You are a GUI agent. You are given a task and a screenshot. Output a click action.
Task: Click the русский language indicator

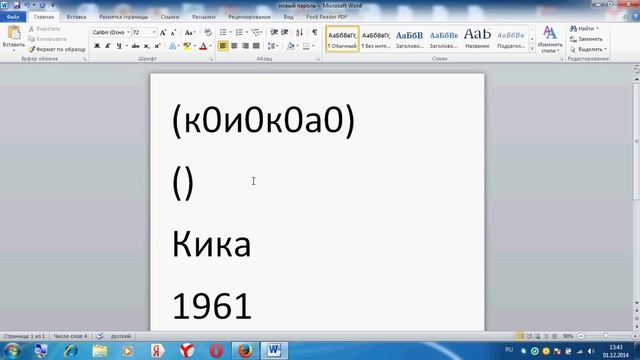[121, 336]
